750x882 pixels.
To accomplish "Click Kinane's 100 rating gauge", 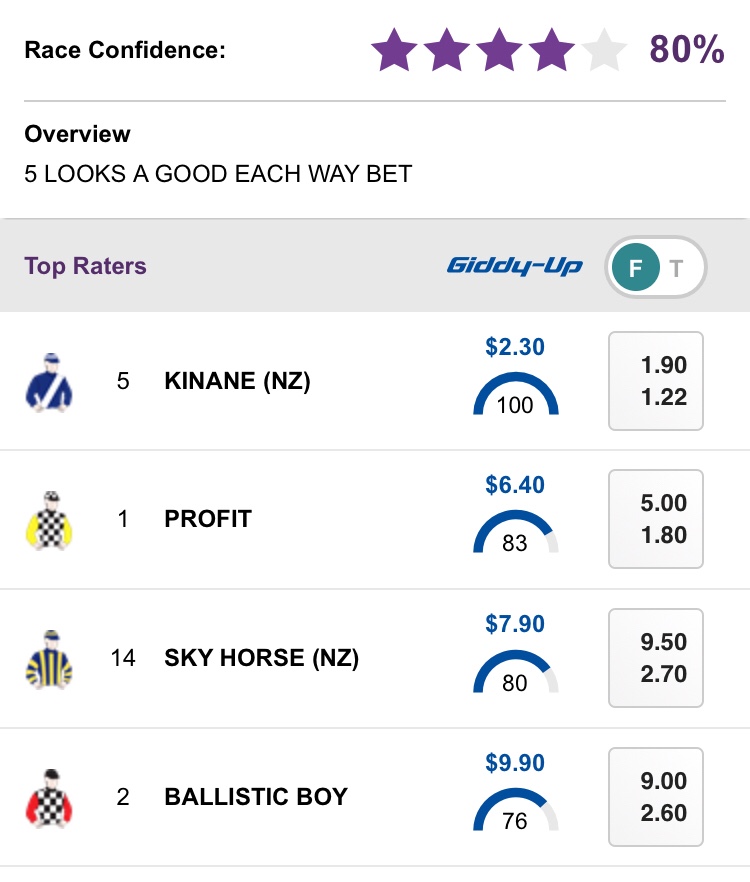I will pos(515,395).
